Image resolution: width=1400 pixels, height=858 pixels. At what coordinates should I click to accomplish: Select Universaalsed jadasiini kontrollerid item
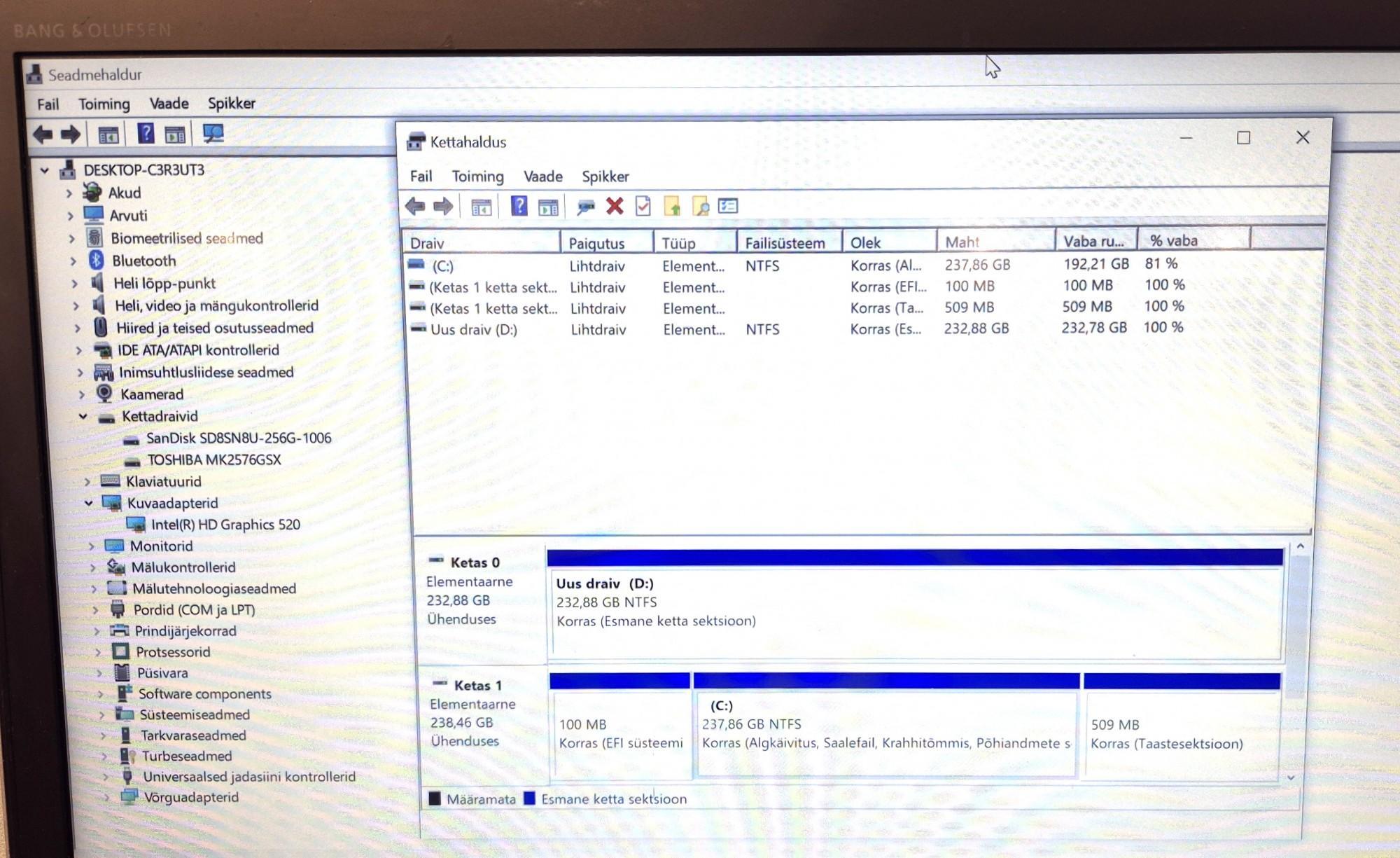tap(249, 777)
